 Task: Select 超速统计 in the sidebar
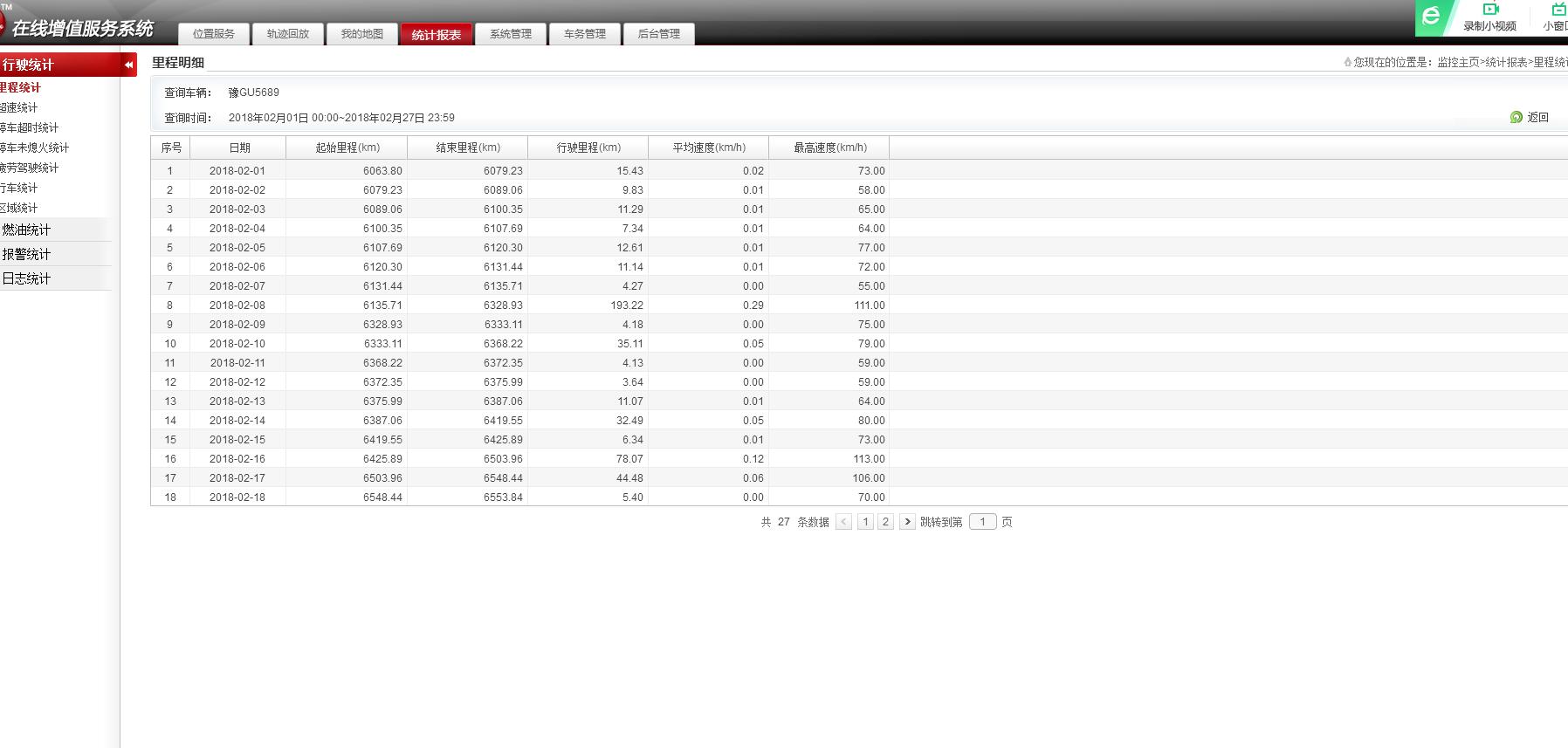[x=19, y=107]
